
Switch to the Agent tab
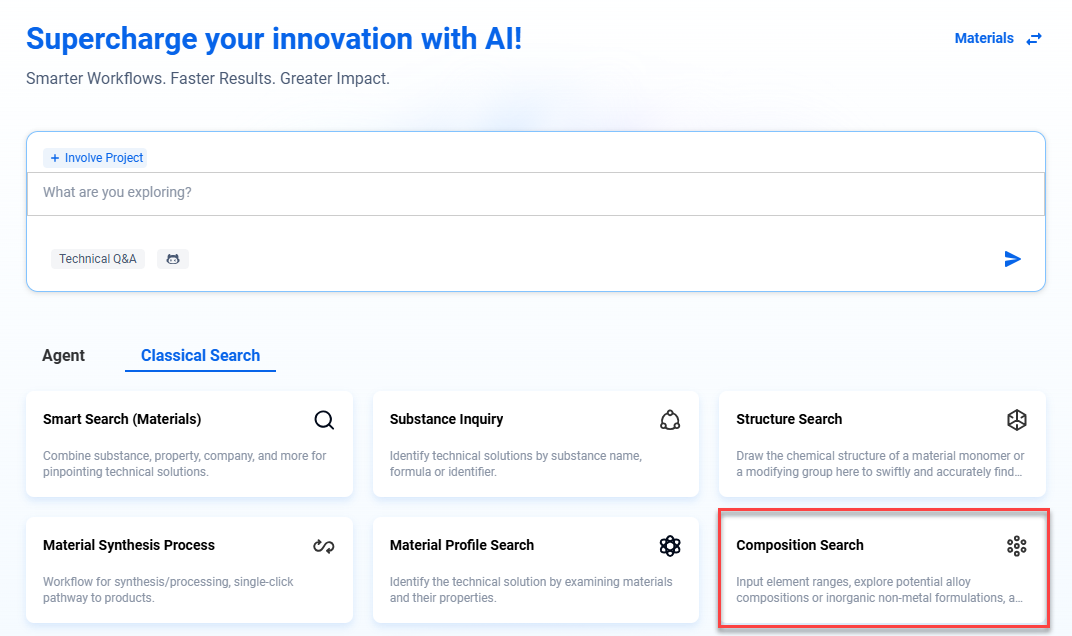(x=64, y=356)
